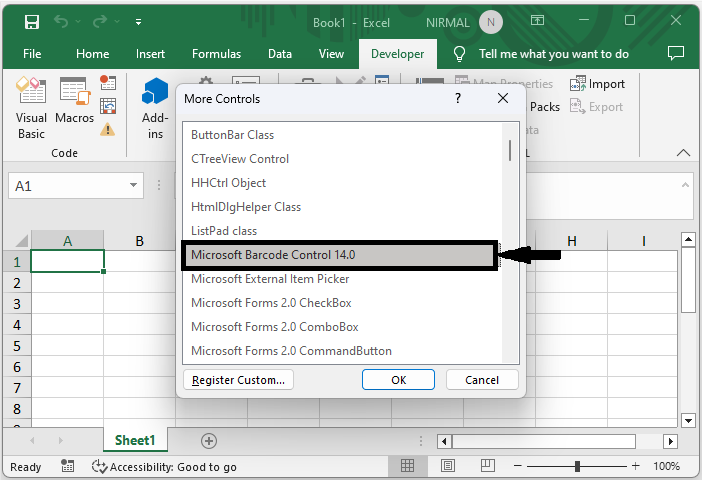Open Customize Quick Access Toolbar dropdown
The image size is (702, 480).
(x=138, y=21)
